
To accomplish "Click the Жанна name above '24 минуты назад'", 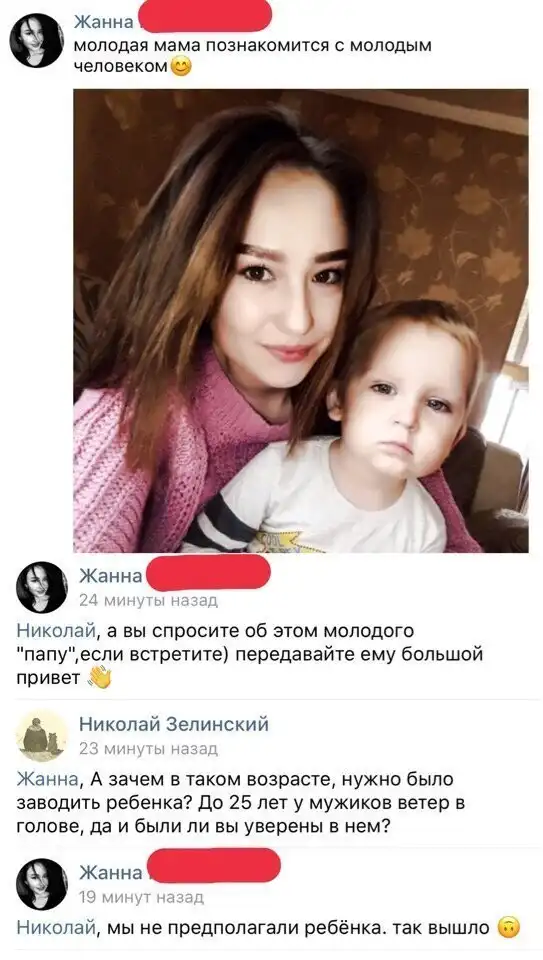I will tap(111, 576).
